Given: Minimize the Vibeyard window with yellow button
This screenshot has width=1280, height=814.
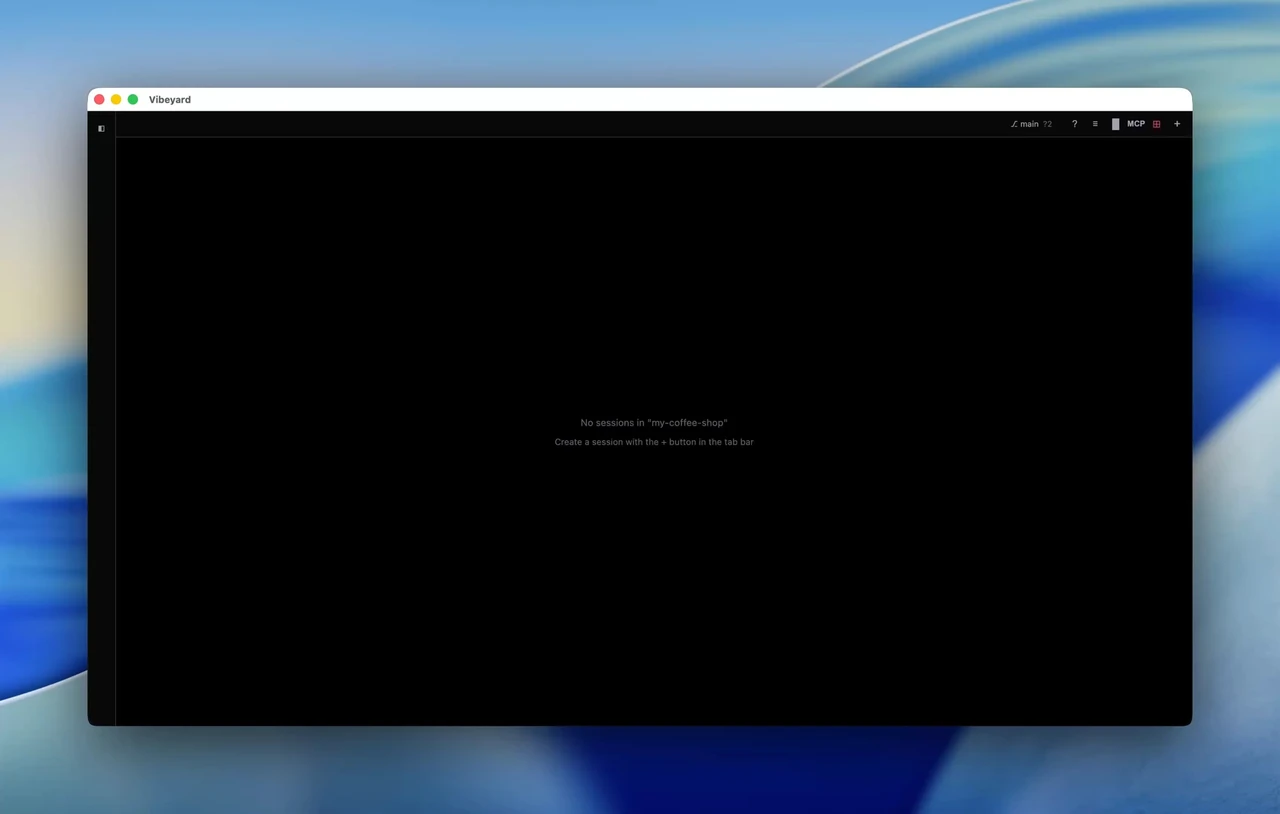Looking at the screenshot, I should pyautogui.click(x=116, y=99).
